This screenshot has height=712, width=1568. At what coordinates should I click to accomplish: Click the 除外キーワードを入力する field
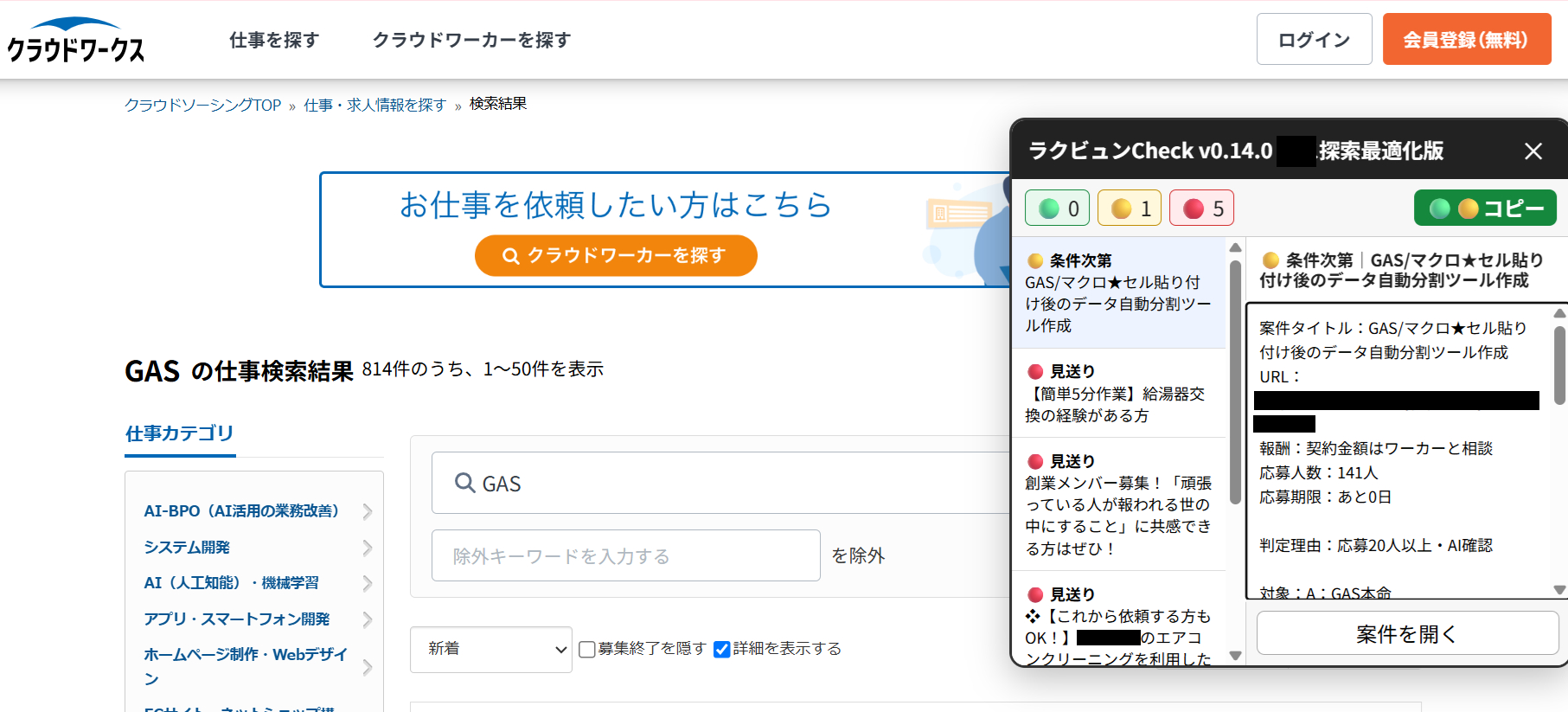pyautogui.click(x=626, y=555)
